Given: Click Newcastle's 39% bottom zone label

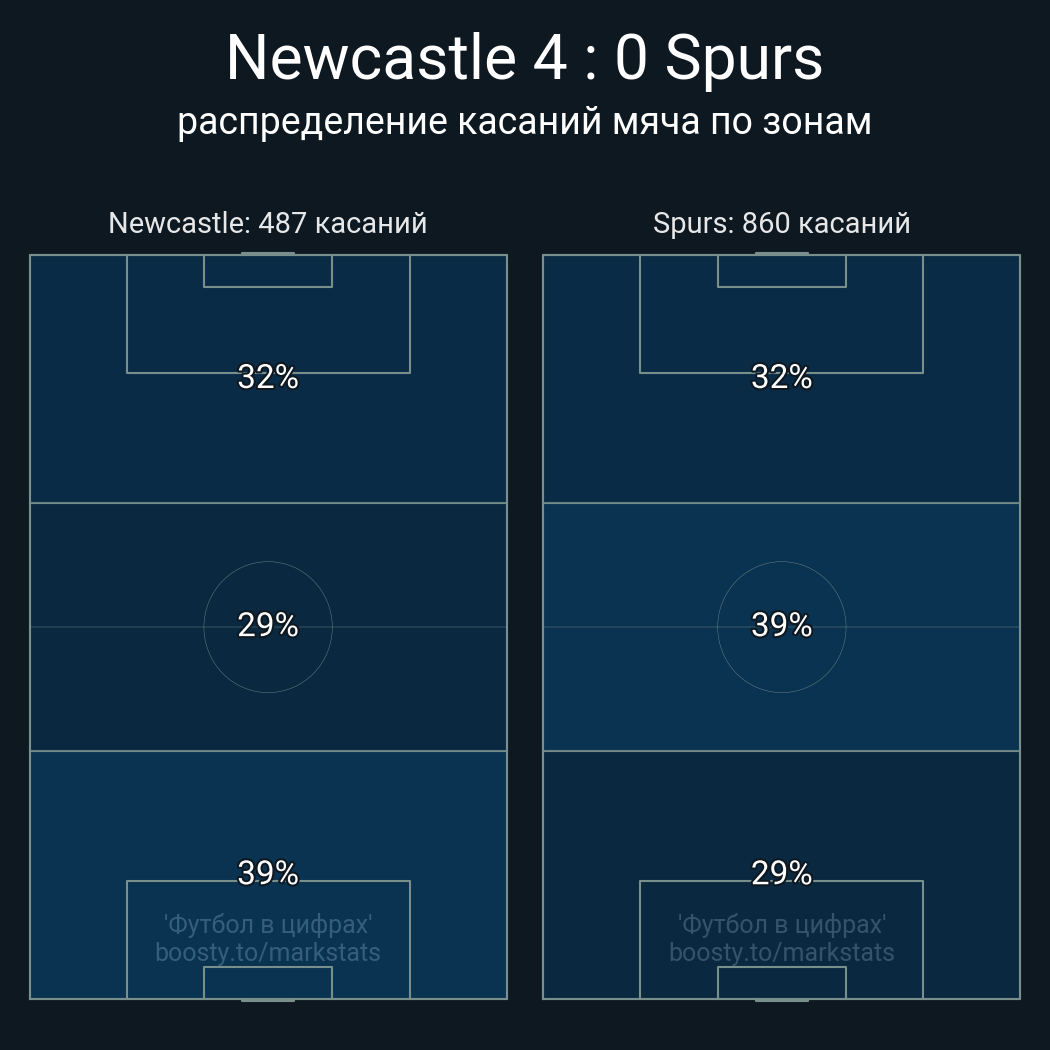Looking at the screenshot, I should point(268,873).
